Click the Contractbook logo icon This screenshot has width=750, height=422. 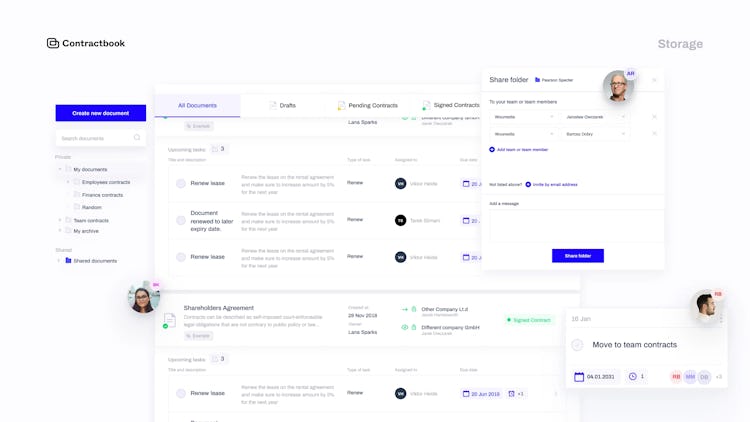click(53, 43)
